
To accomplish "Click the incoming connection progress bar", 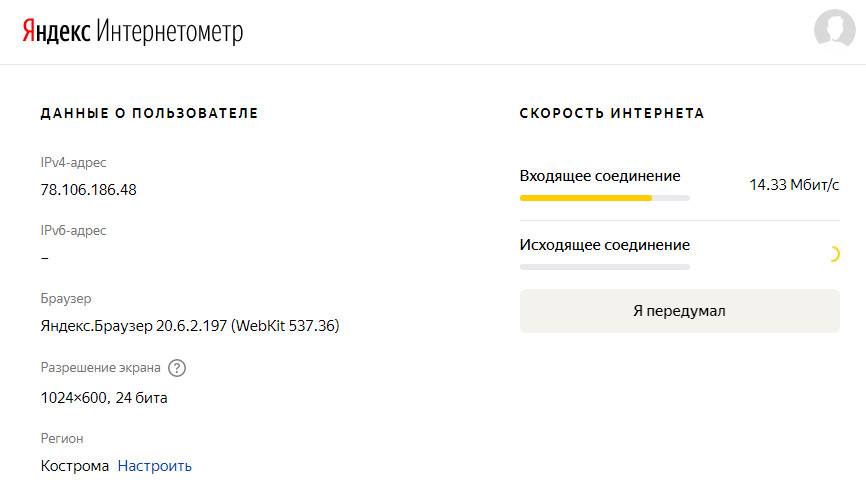I will (x=604, y=198).
